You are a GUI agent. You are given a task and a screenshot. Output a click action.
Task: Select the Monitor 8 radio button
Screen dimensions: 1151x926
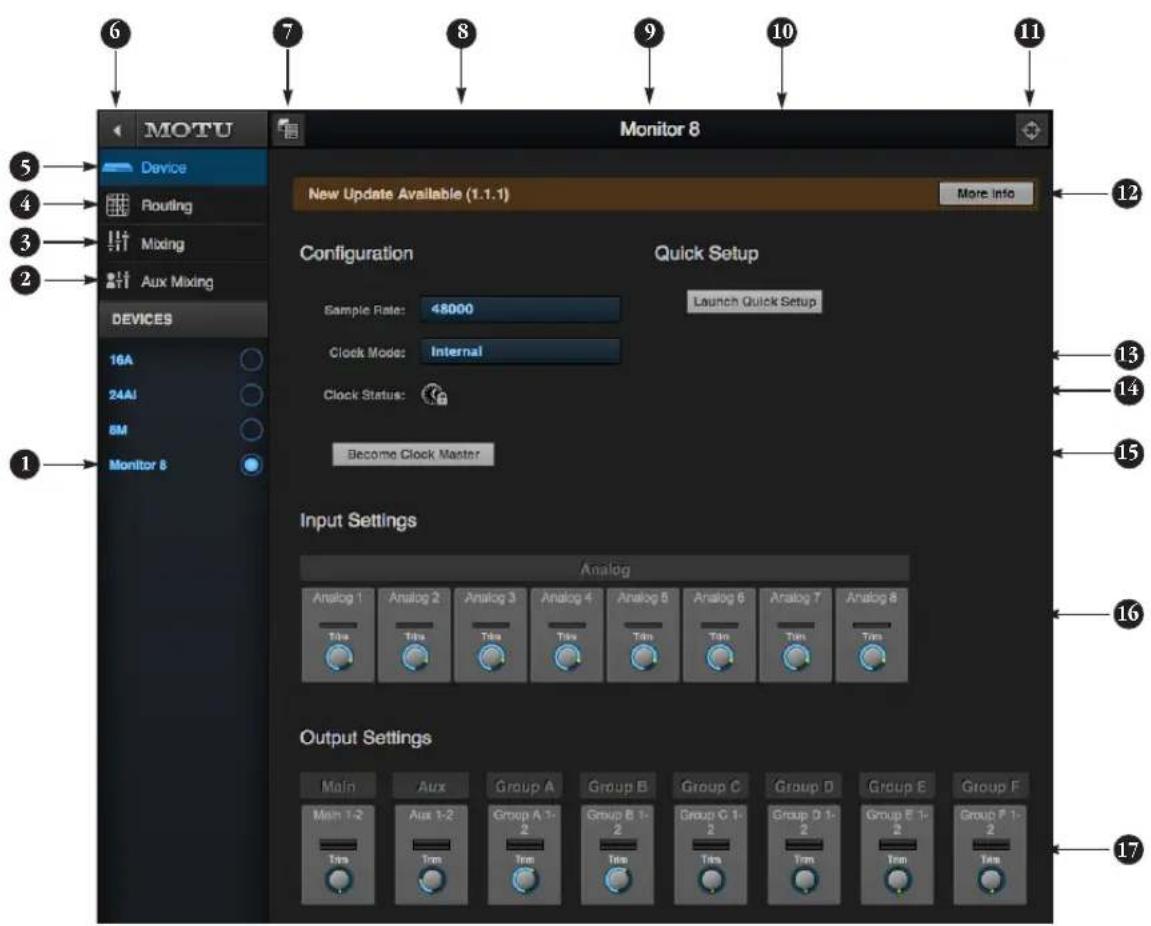pyautogui.click(x=251, y=465)
